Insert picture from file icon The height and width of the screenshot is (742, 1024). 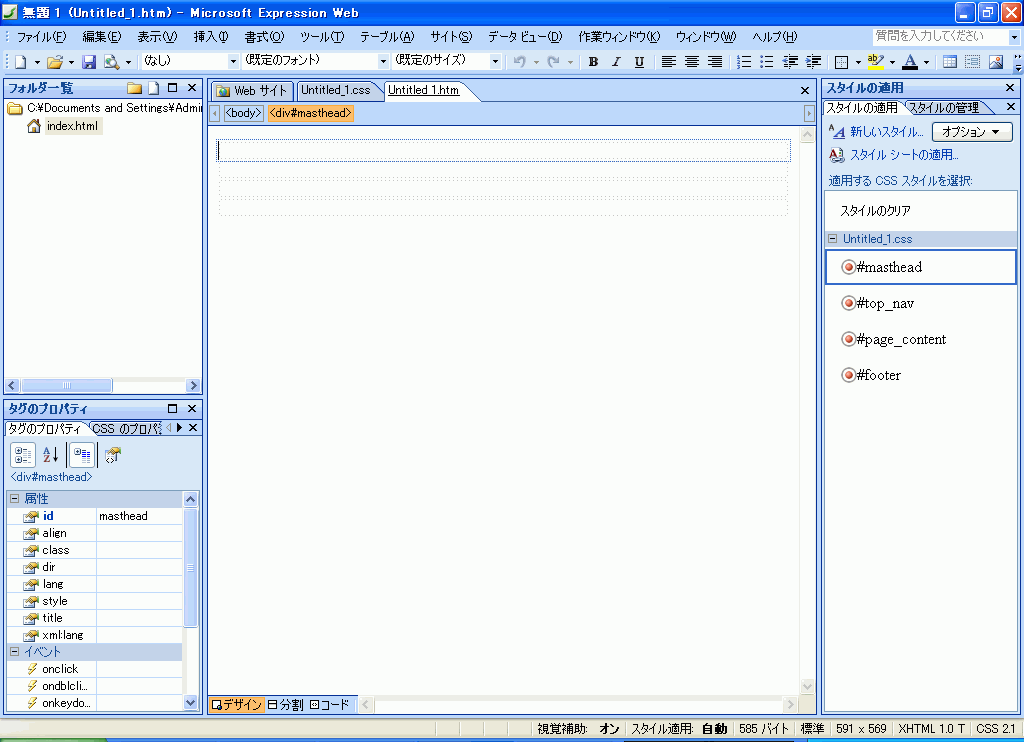pos(996,61)
